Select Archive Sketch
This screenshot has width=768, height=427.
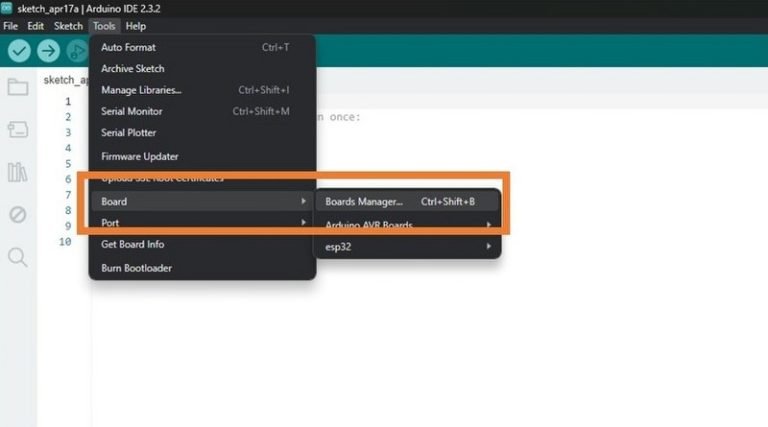point(202,69)
